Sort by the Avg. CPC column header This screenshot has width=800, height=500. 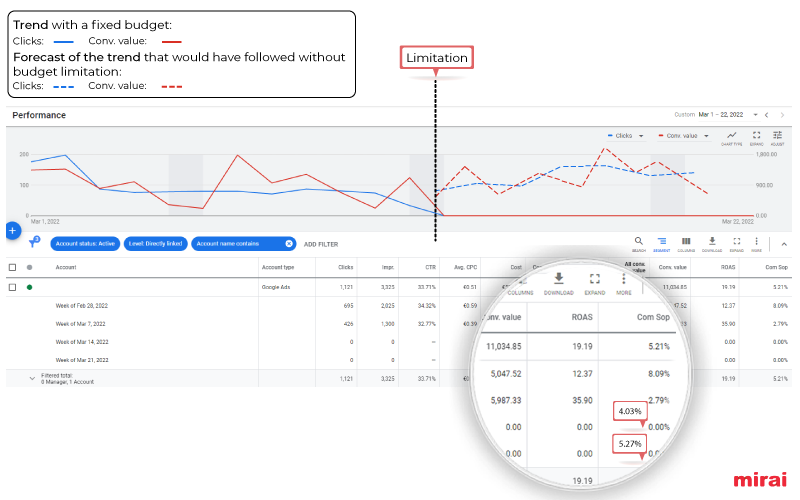click(465, 267)
